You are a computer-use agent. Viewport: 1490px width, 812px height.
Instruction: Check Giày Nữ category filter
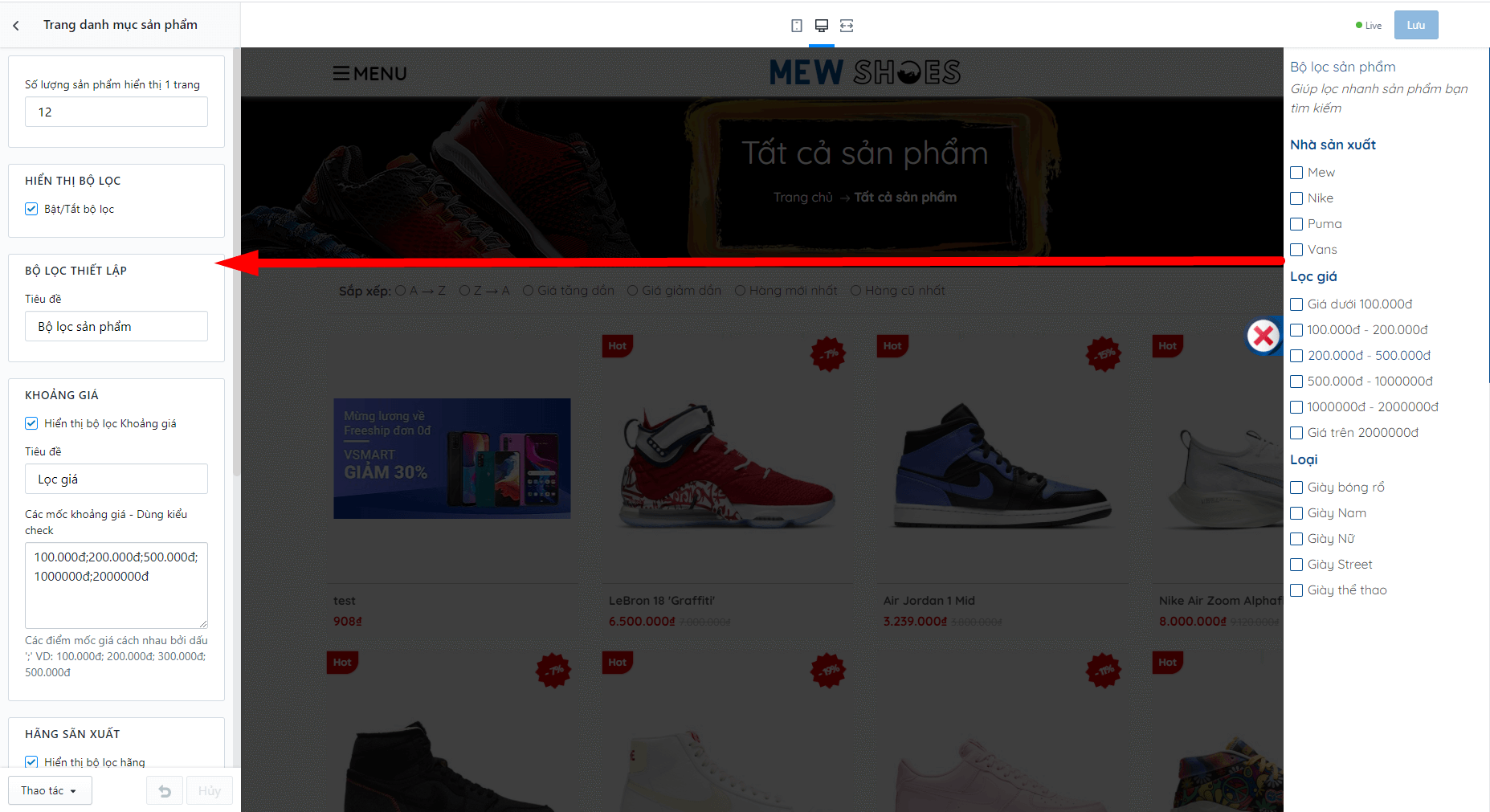point(1296,539)
